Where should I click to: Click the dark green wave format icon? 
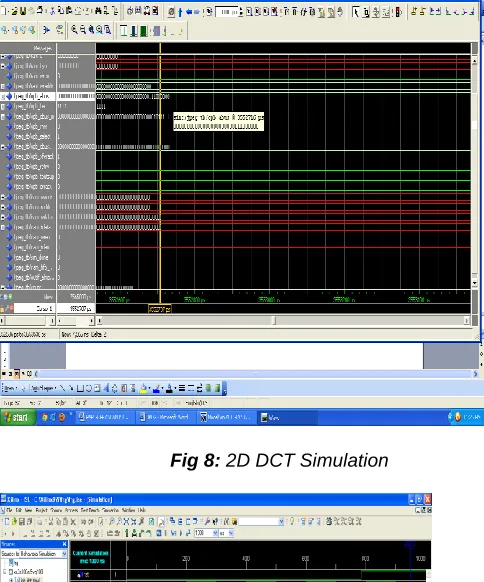click(x=143, y=30)
